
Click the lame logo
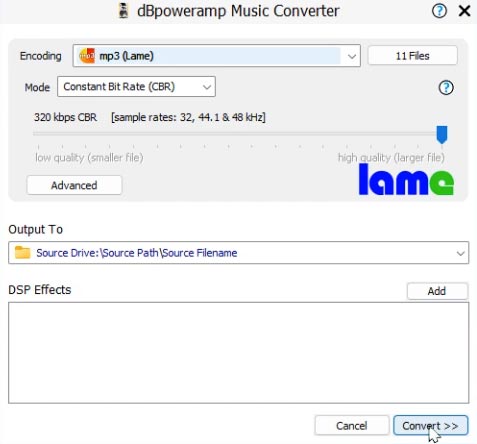(x=406, y=179)
